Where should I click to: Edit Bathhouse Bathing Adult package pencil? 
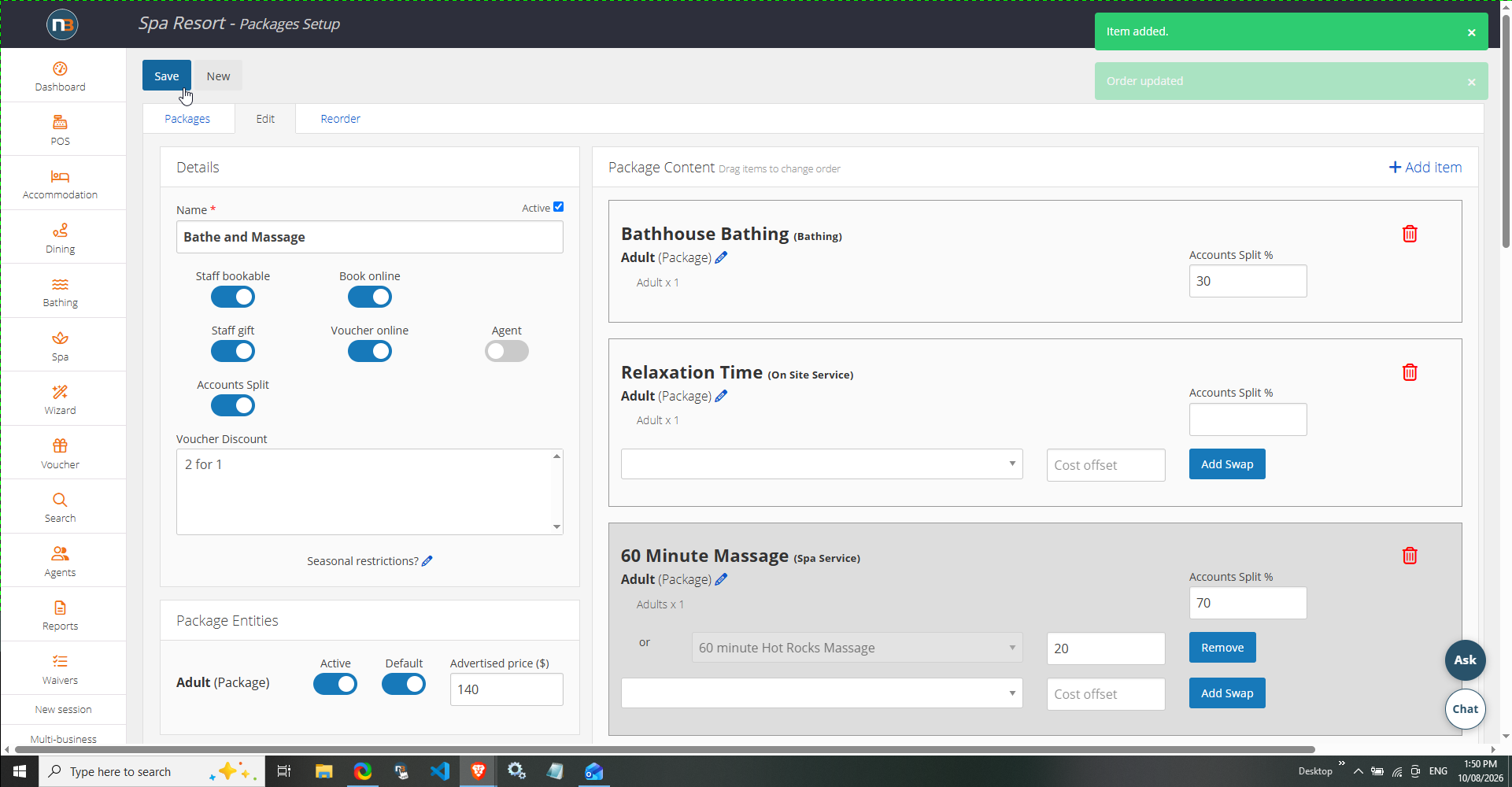click(x=721, y=257)
